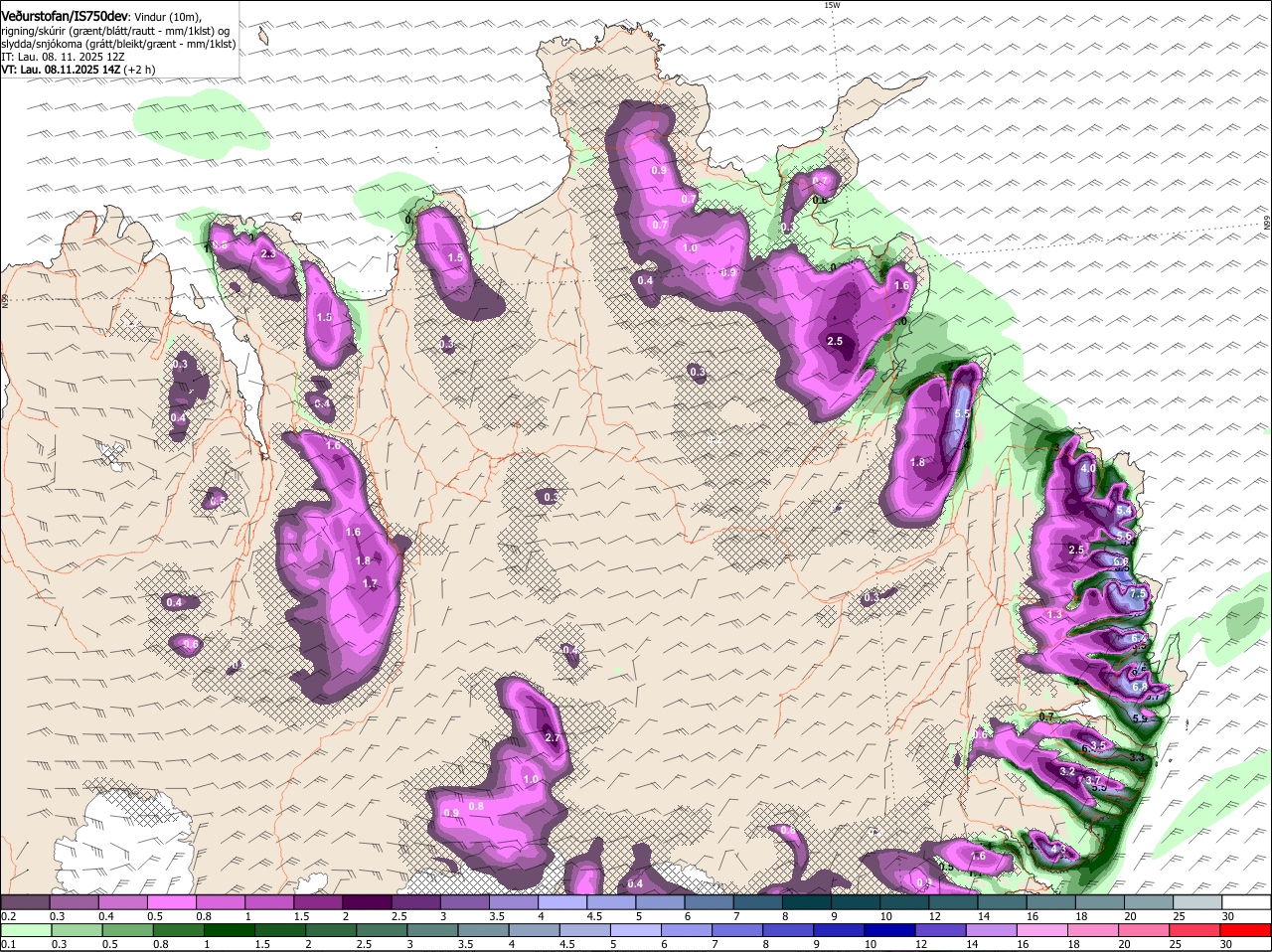This screenshot has height=952, width=1272.
Task: Click the 'IT: Lau. 08. 11. 2025 12Z' line
Action: 63,57
